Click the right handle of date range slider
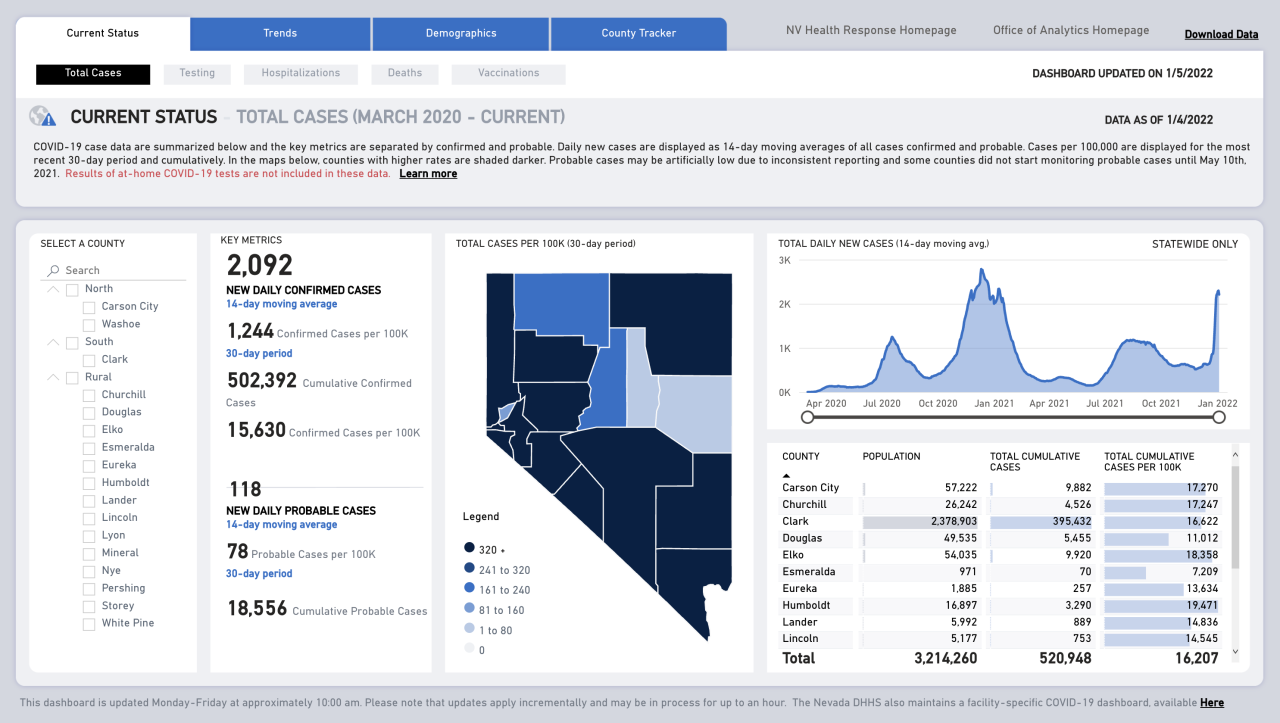1280x723 pixels. click(x=1219, y=417)
